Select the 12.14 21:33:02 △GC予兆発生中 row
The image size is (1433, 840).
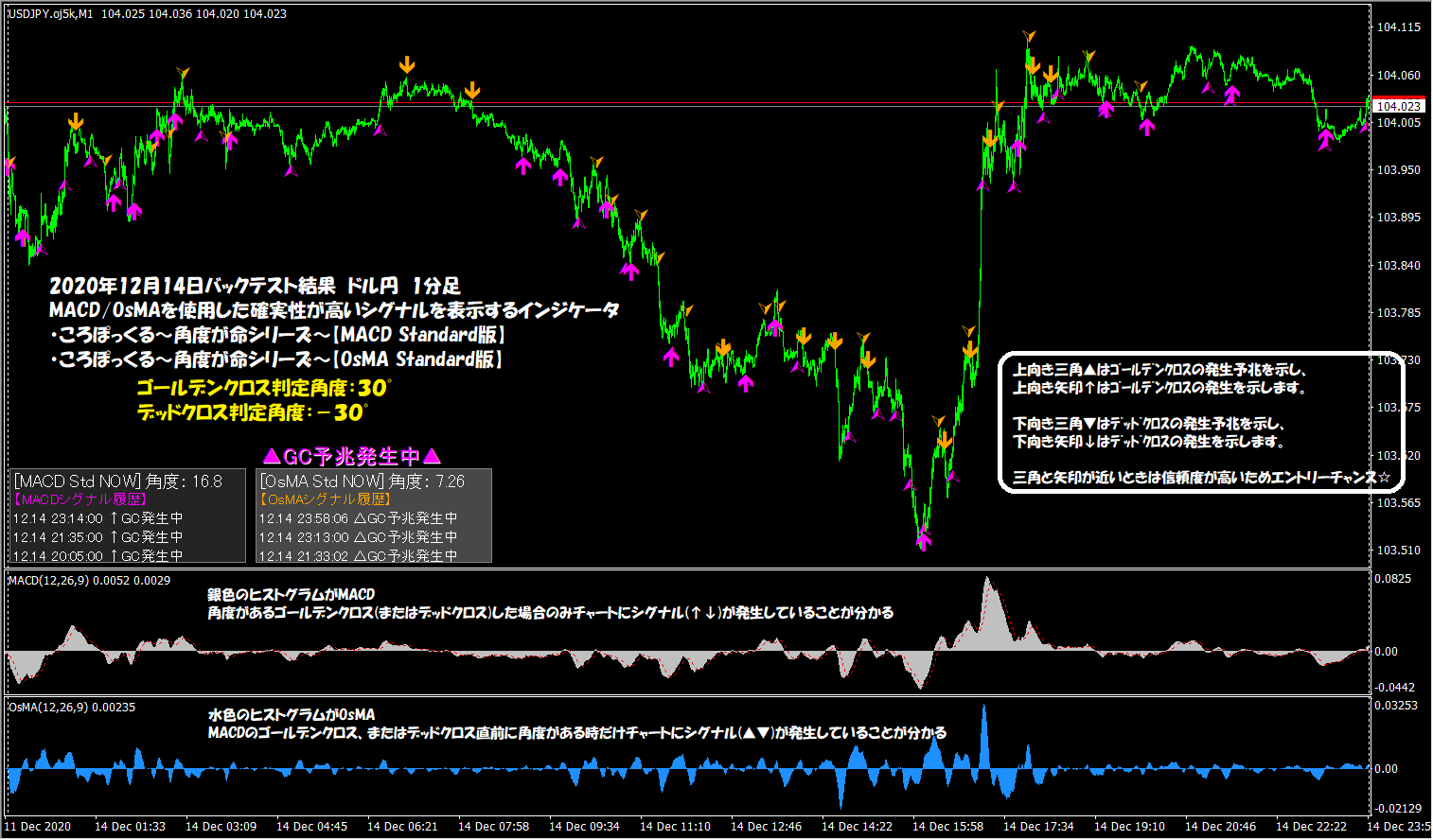coord(358,556)
